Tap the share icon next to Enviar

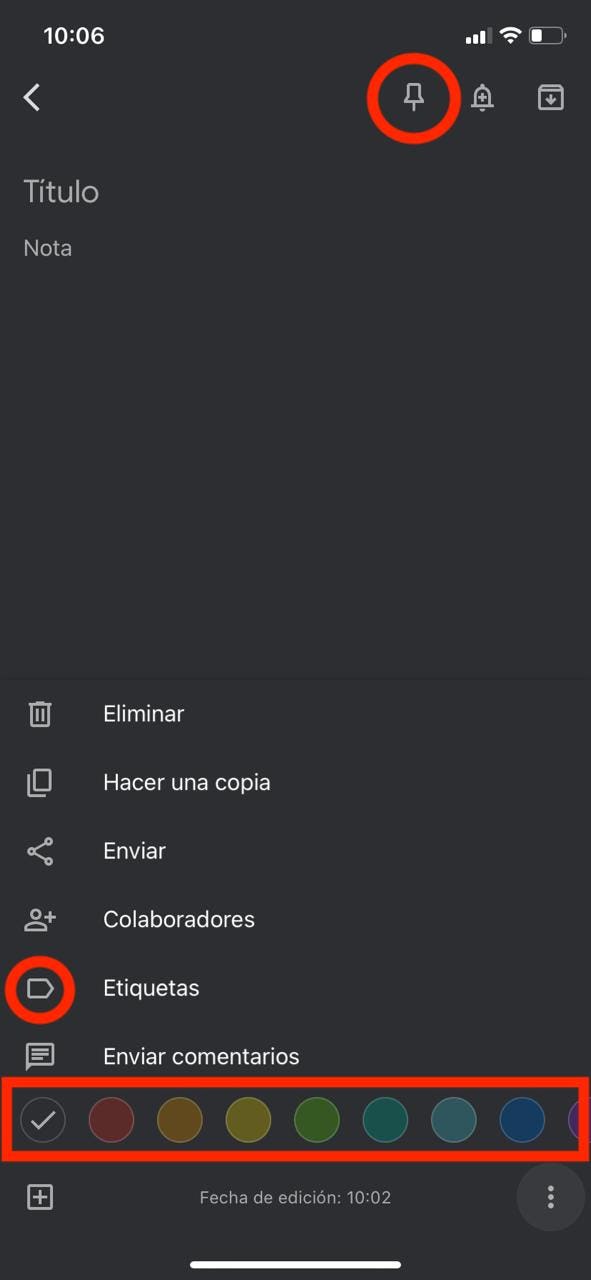point(40,850)
